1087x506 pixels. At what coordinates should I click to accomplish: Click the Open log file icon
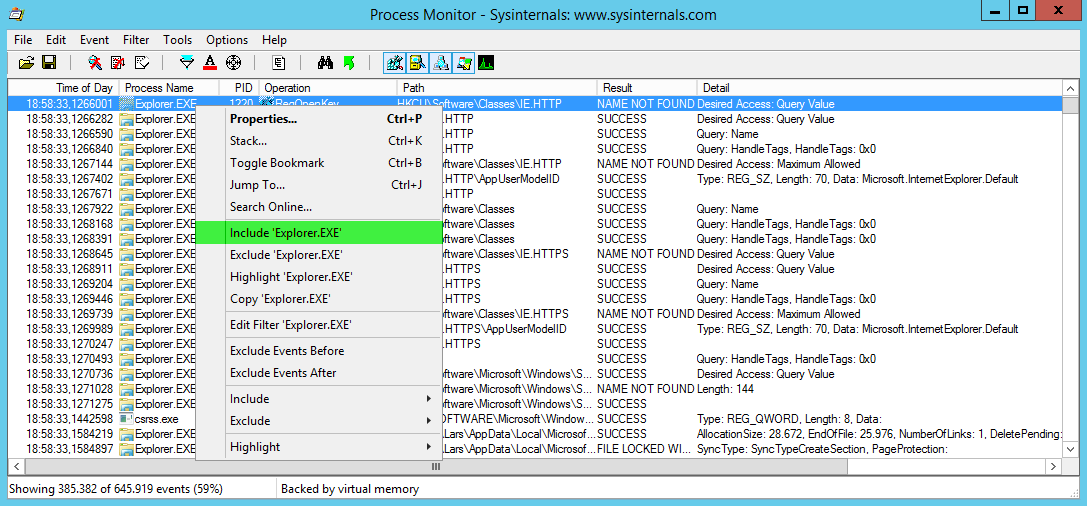26,63
